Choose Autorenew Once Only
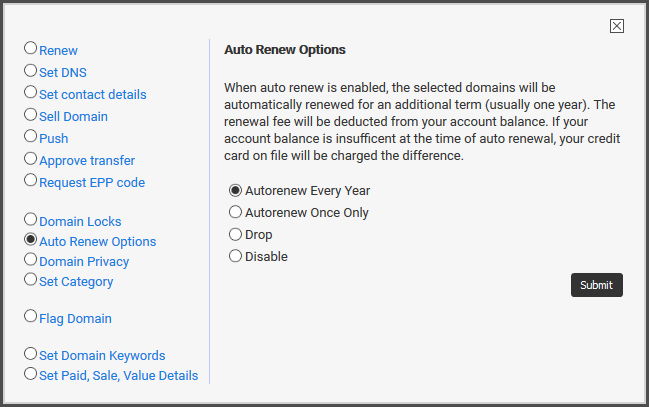Viewport: 649px width, 407px height. click(236, 212)
